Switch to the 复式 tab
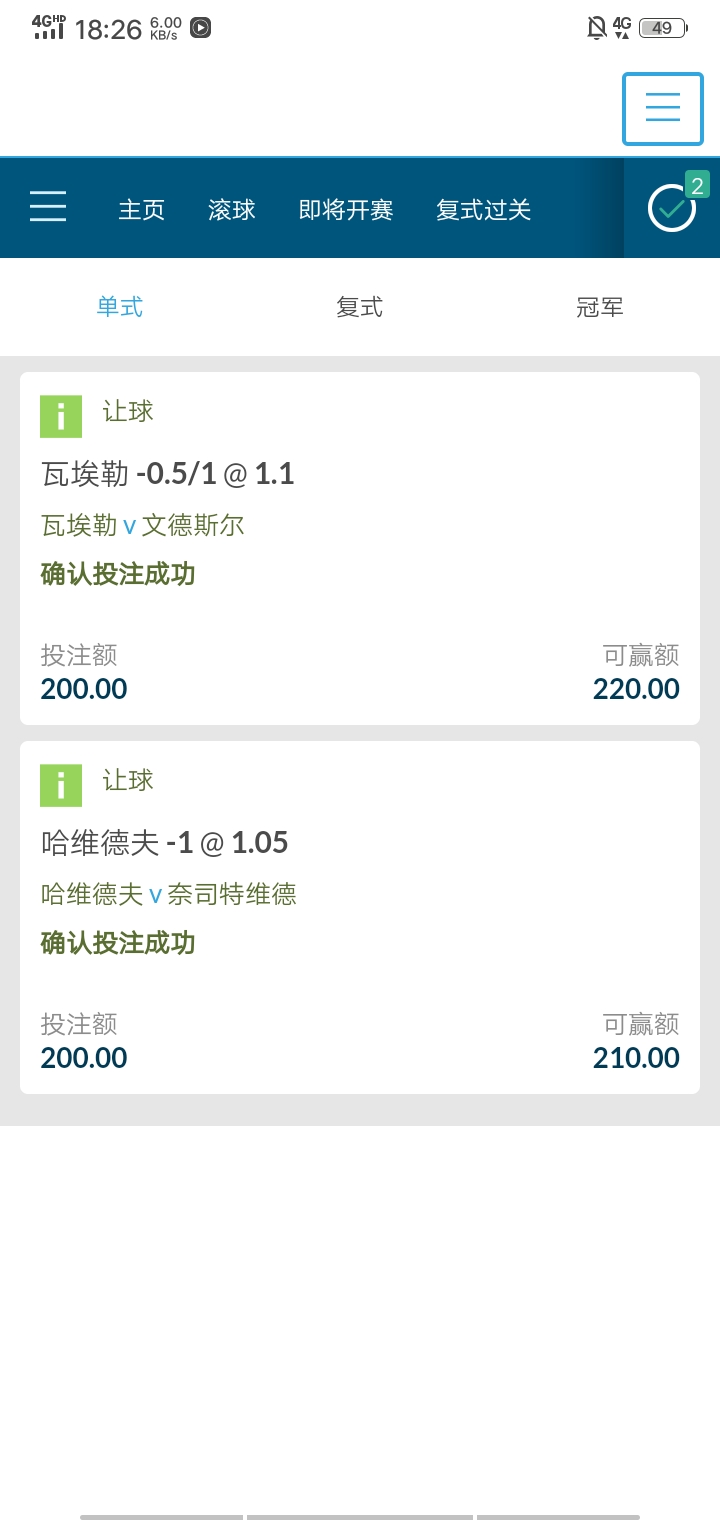Screen dimensions: 720x1520 point(360,307)
